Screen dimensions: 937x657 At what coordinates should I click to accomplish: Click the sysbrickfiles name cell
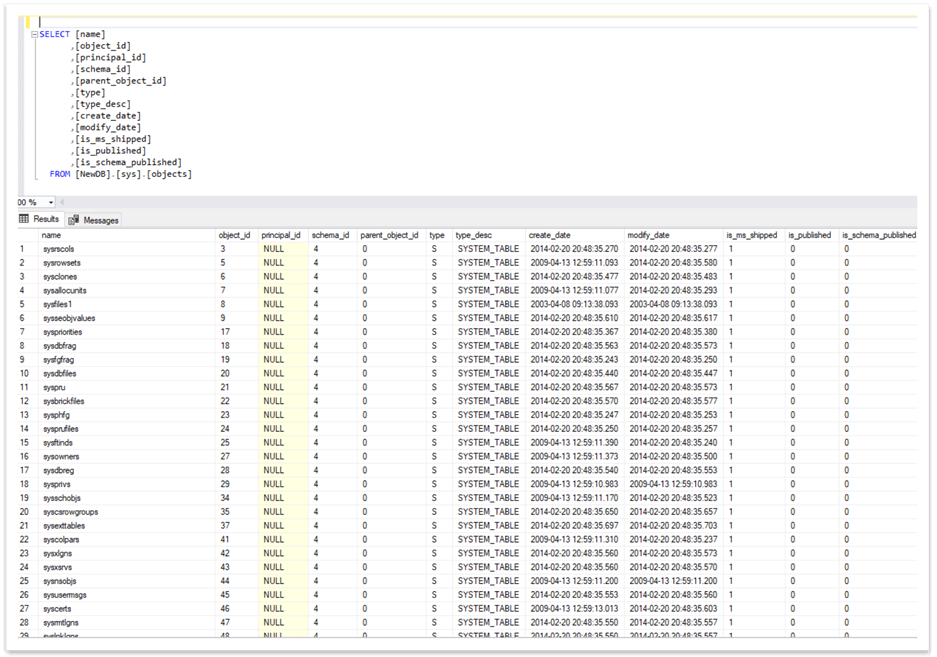(x=128, y=401)
